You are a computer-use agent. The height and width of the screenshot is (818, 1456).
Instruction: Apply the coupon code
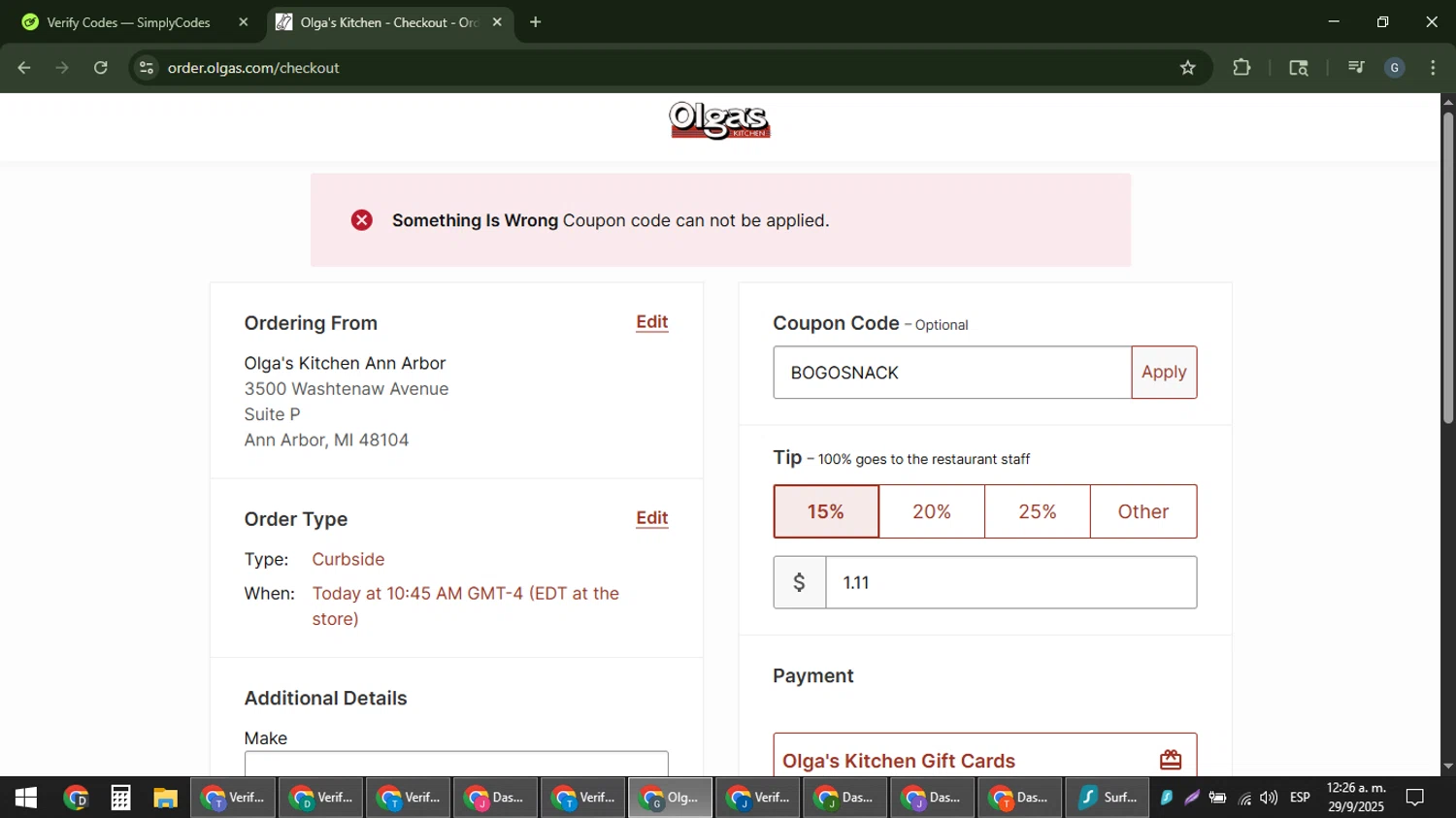click(1164, 373)
